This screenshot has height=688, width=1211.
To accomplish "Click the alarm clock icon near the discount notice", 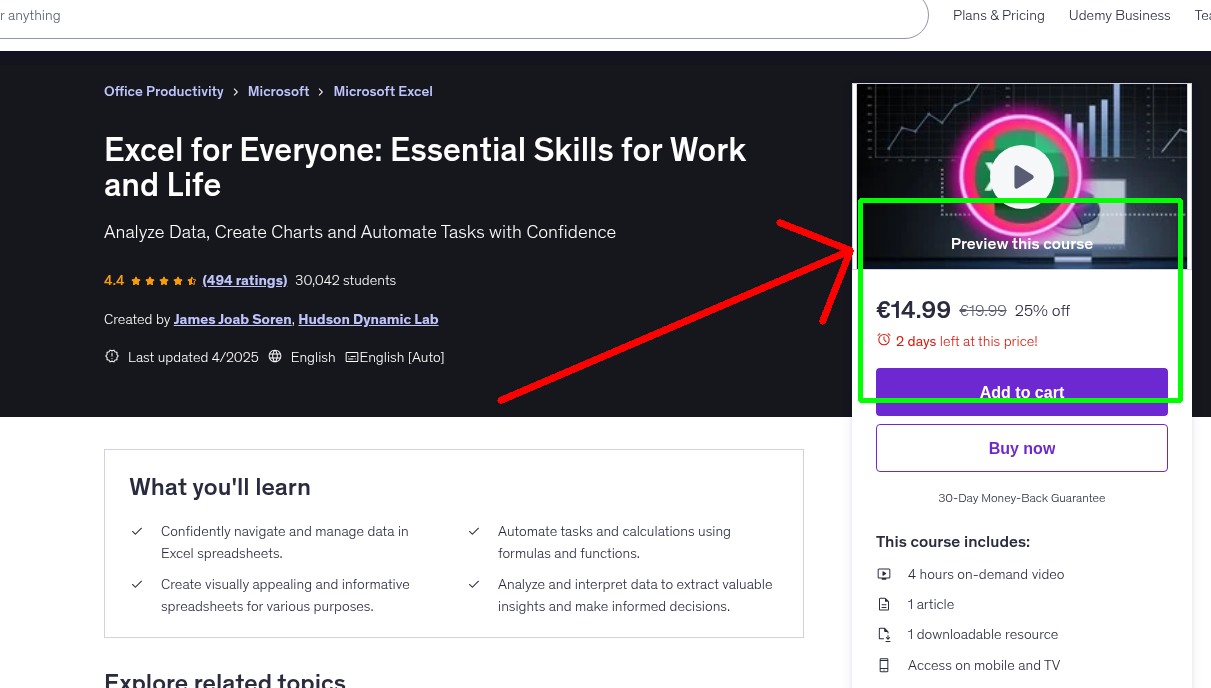I will pyautogui.click(x=885, y=340).
